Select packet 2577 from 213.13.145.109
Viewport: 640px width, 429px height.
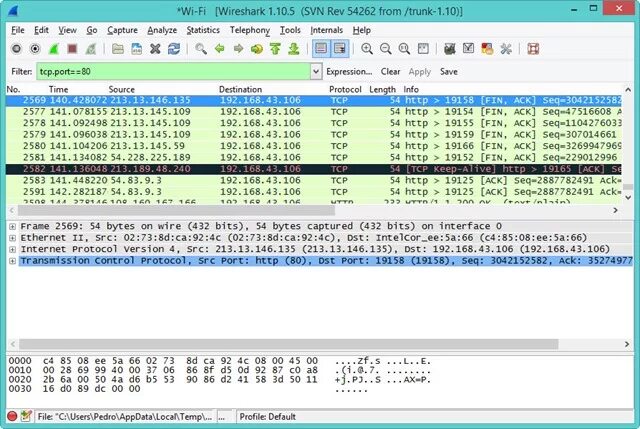313,111
